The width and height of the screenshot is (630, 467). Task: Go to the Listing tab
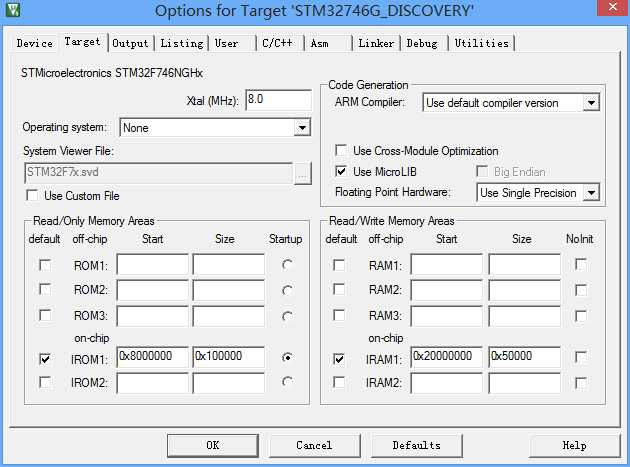[182, 43]
